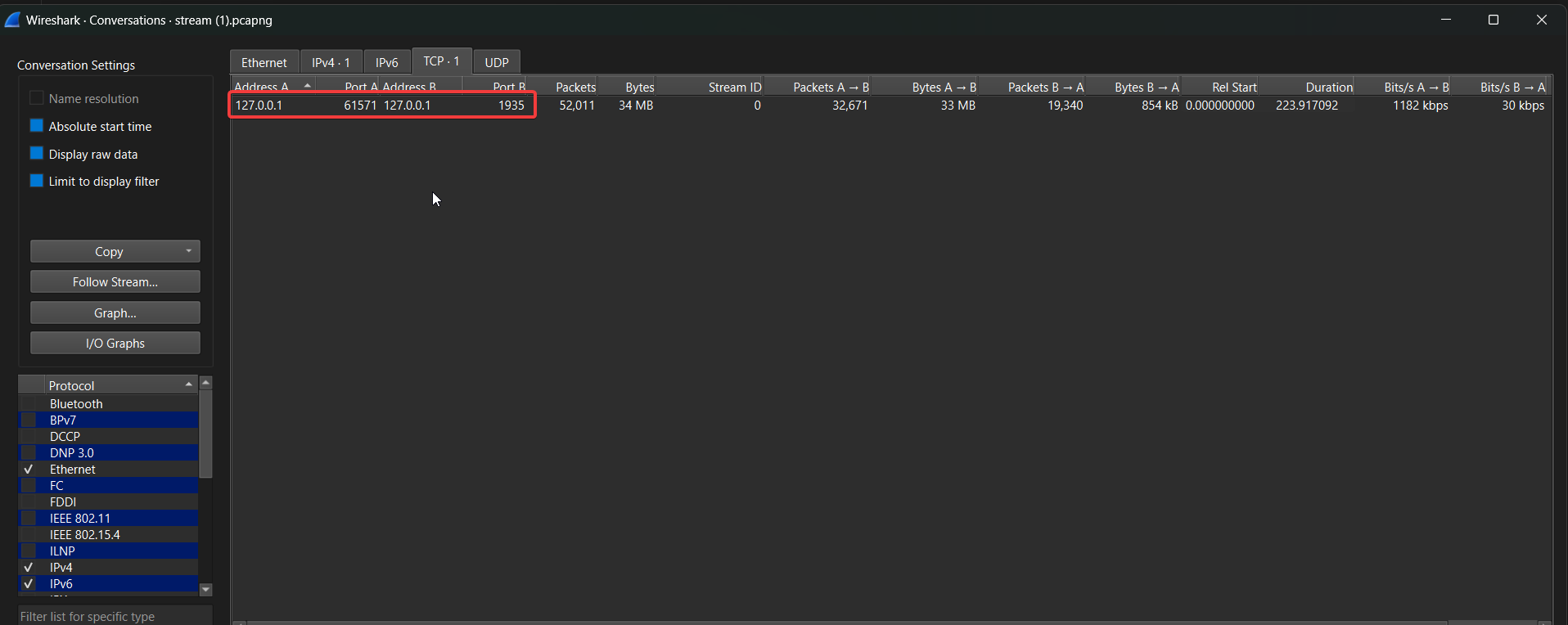The width and height of the screenshot is (1568, 625).
Task: Switch to the Ethernet tab
Action: coord(264,62)
